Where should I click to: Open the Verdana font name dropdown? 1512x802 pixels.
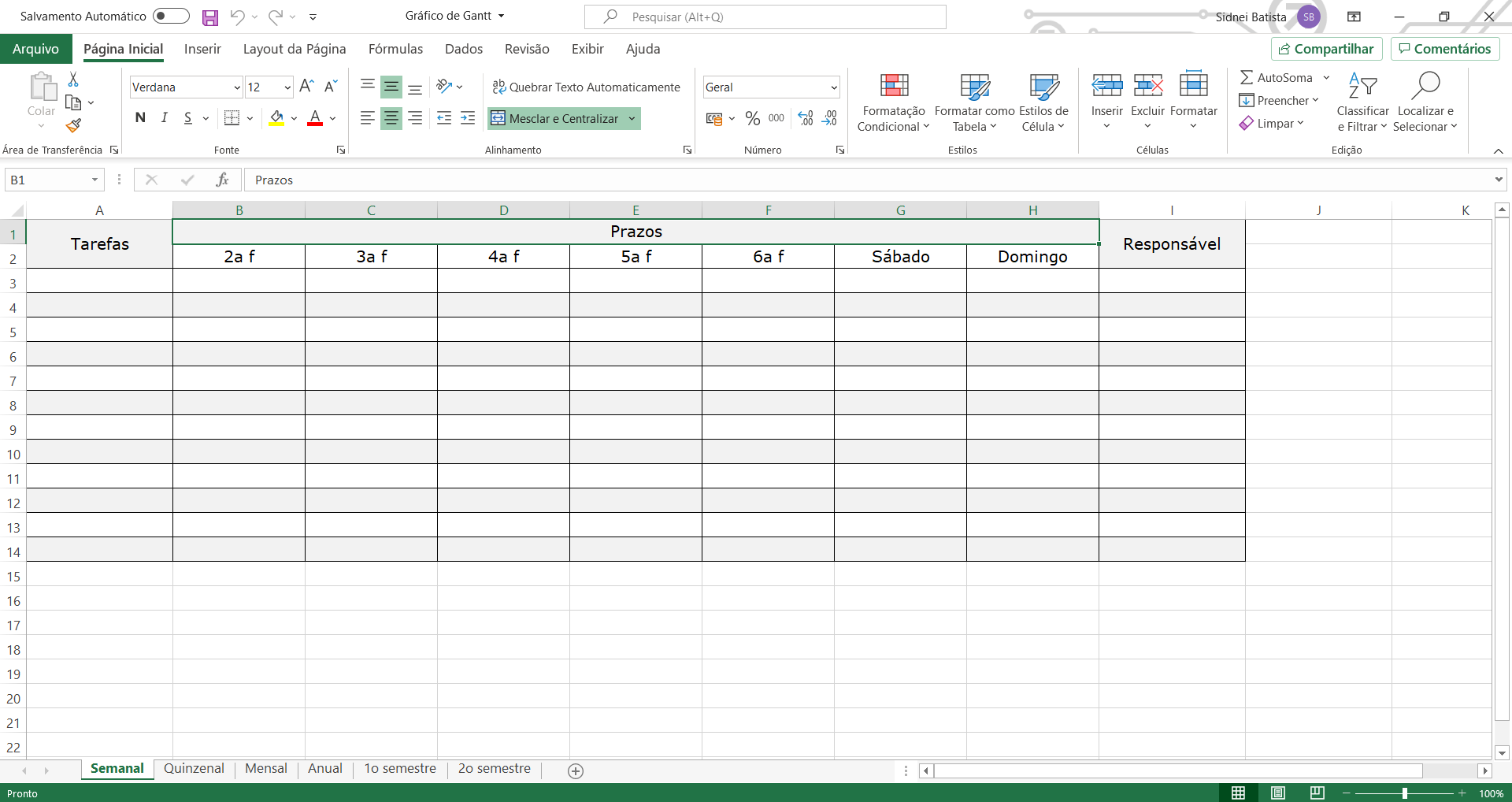237,87
